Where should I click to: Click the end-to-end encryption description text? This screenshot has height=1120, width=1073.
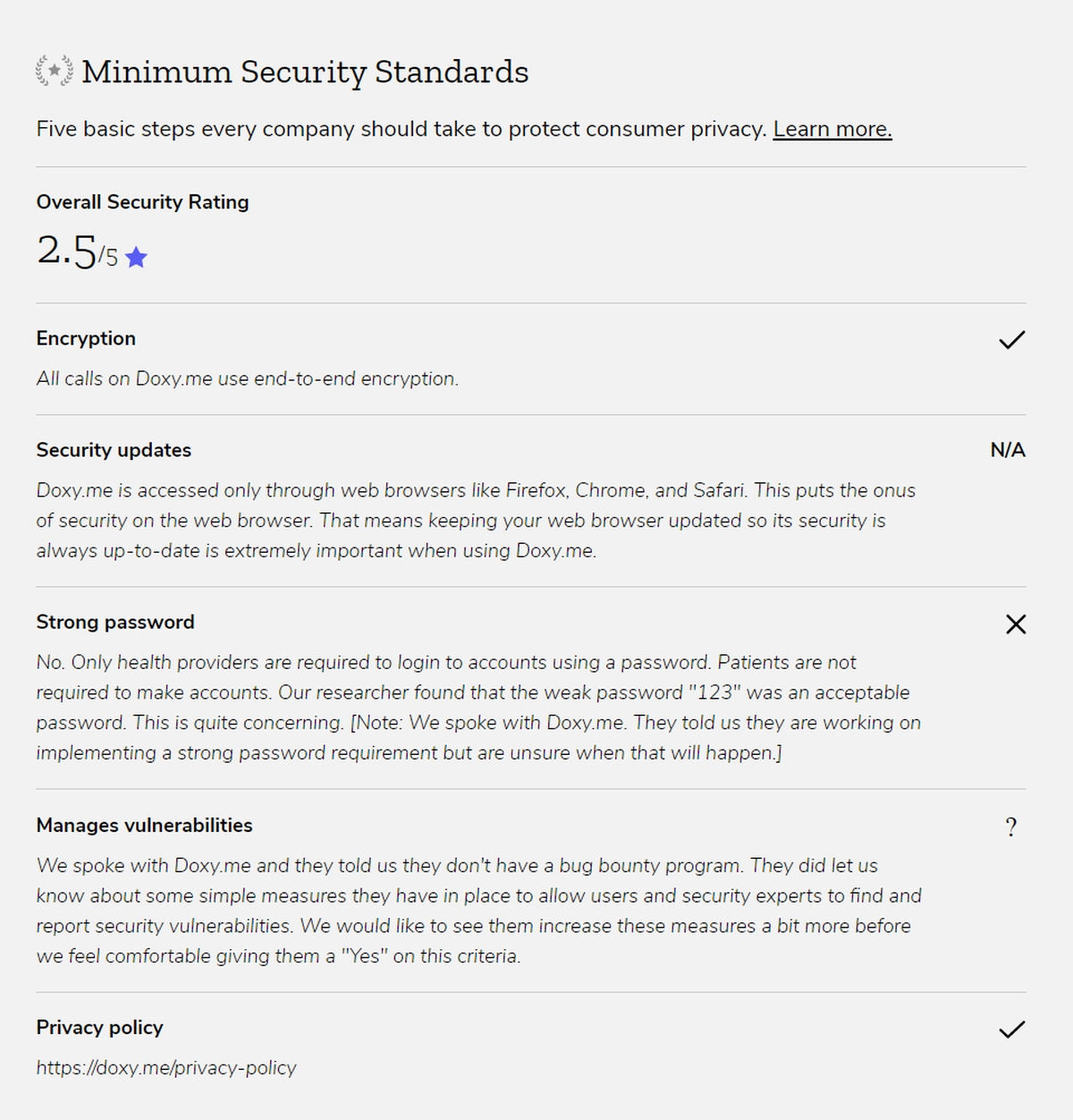pos(247,378)
